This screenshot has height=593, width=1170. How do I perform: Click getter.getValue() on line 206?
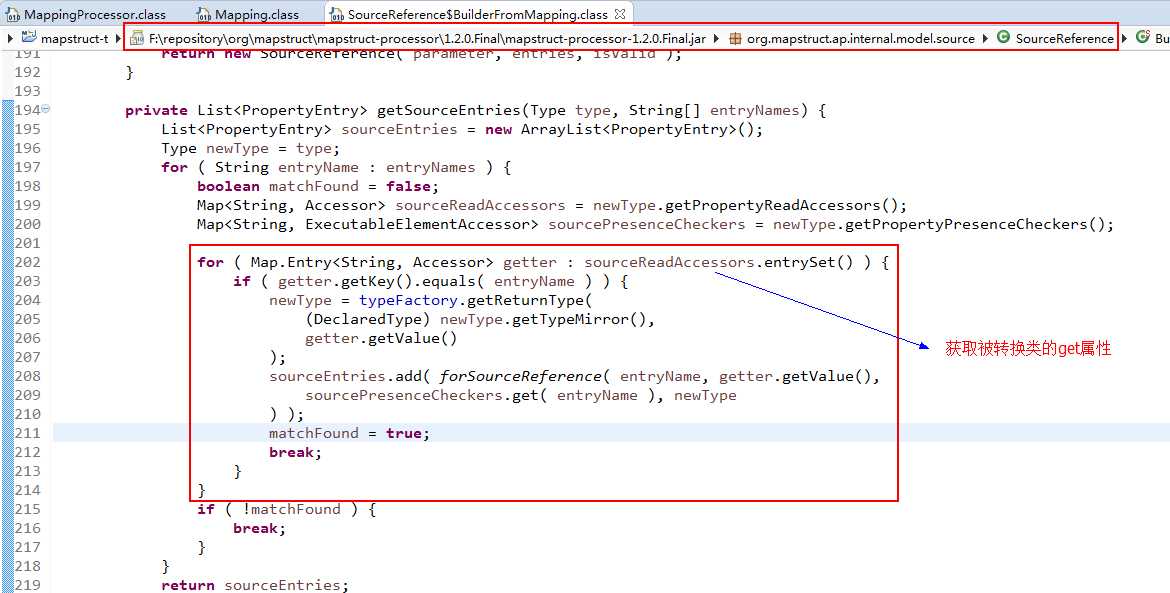381,338
